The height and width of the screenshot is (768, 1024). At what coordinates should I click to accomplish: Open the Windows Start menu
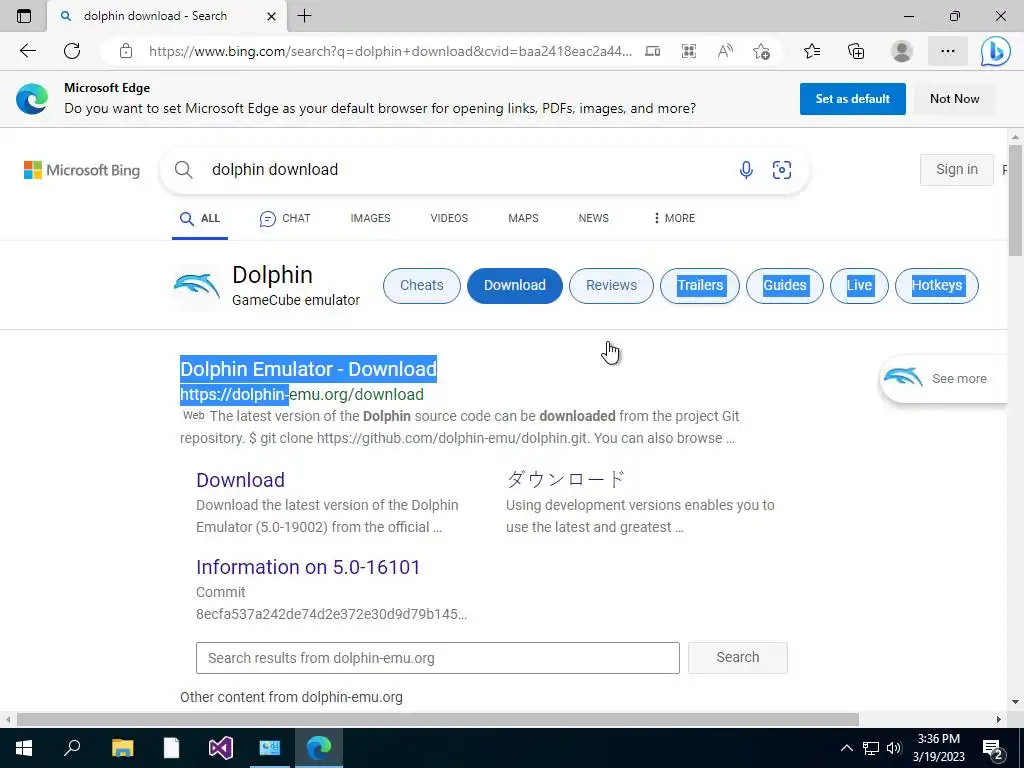click(24, 747)
